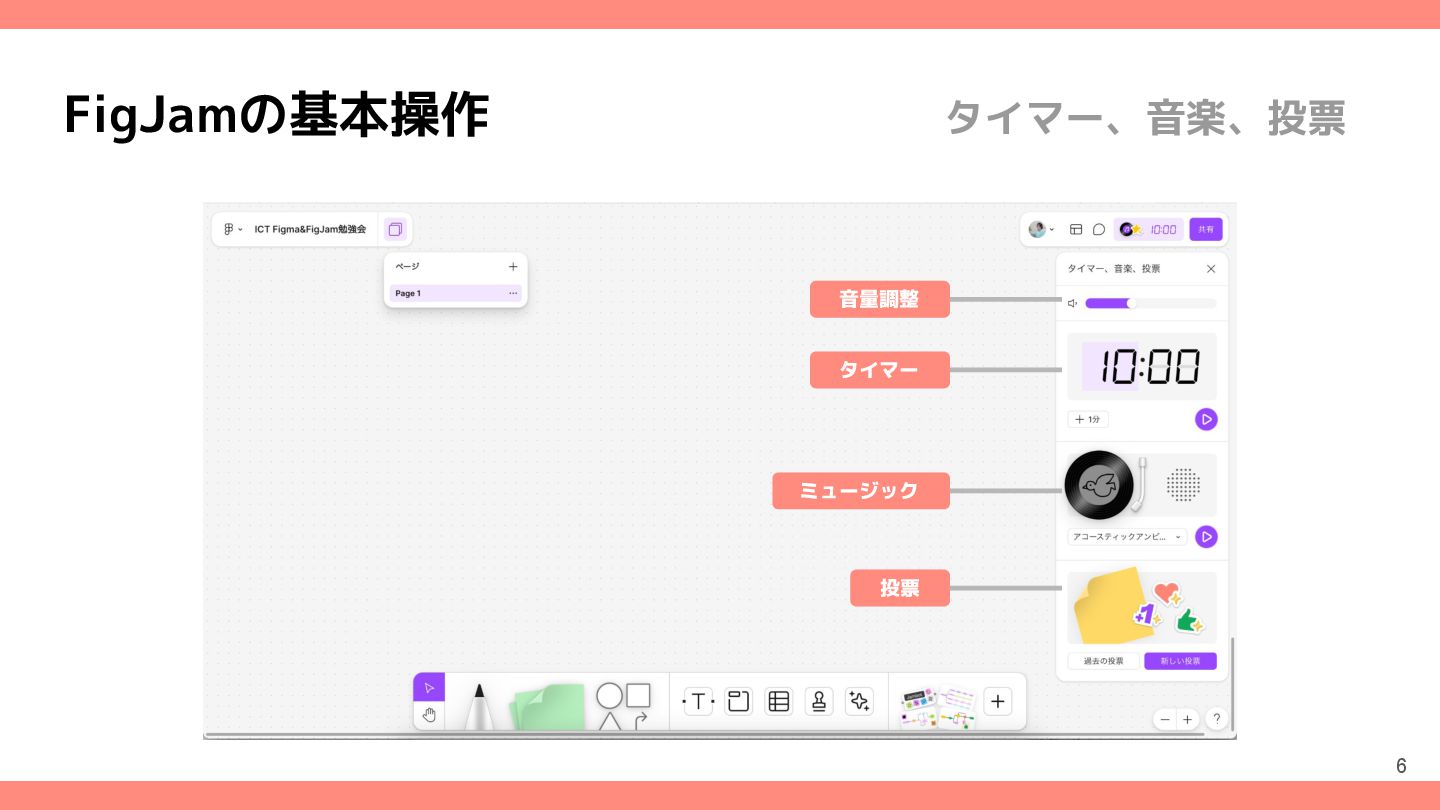This screenshot has height=810, width=1440.
Task: Mute audio with the speaker icon
Action: point(1072,303)
